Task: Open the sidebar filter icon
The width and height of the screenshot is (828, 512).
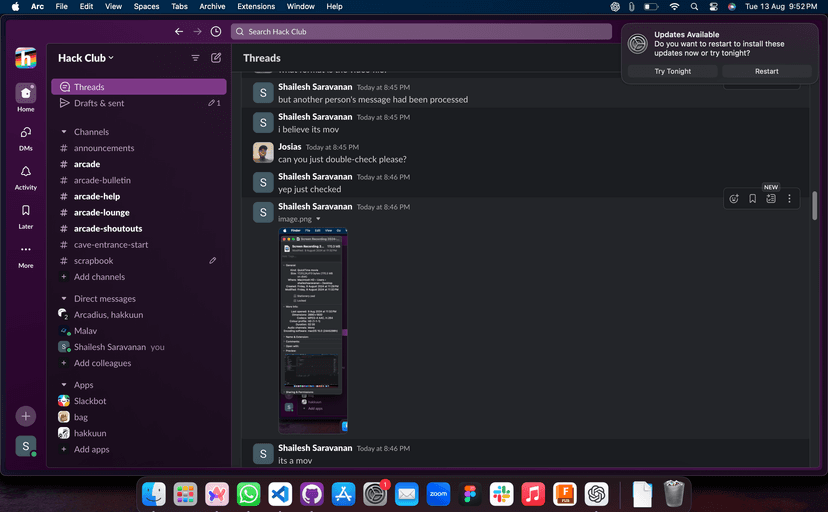Action: tap(196, 58)
